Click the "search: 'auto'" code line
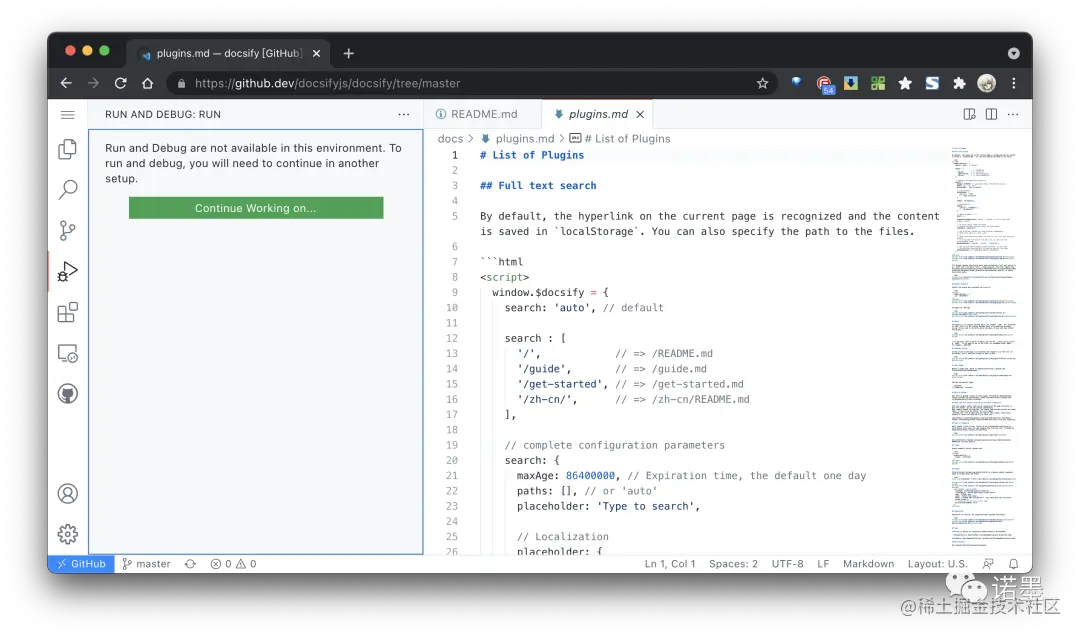1080x636 pixels. (584, 307)
